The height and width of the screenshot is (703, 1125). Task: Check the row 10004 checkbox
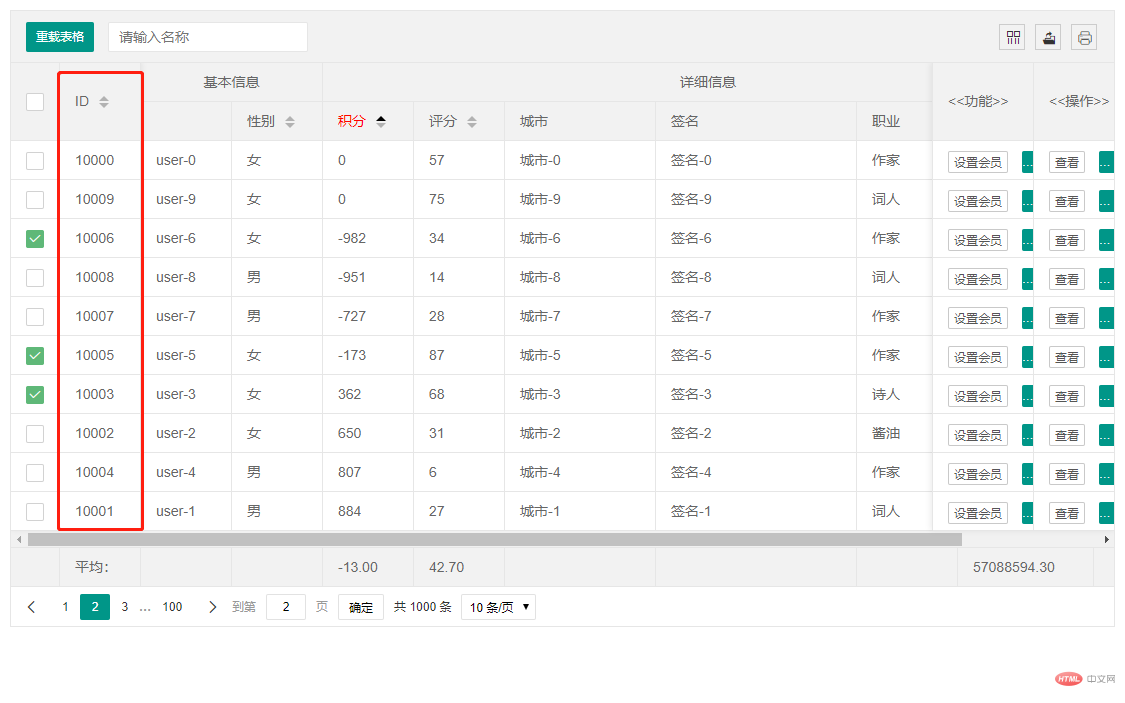pos(35,473)
